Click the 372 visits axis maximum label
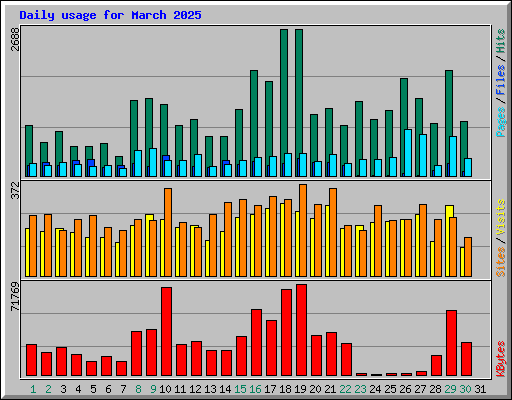The height and width of the screenshot is (400, 512). click(x=15, y=191)
